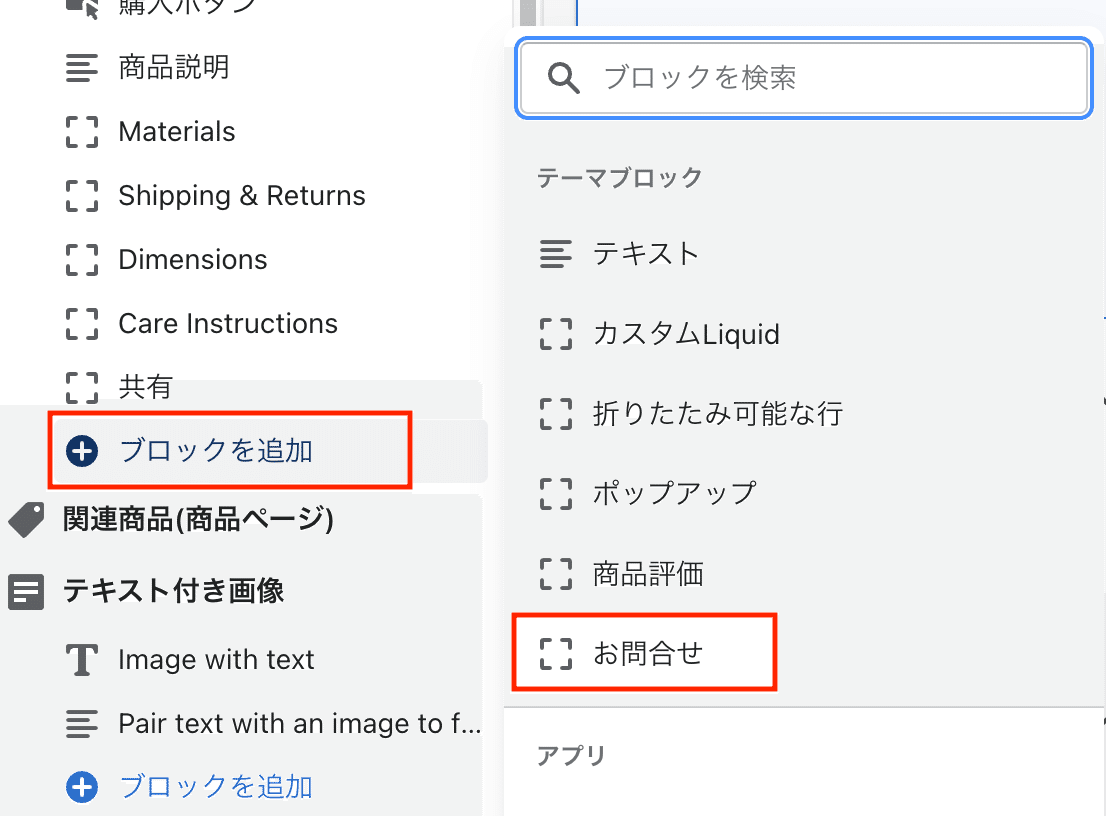Select the カスタムLiquid block option
Screen dimensions: 1106x816
804,334
